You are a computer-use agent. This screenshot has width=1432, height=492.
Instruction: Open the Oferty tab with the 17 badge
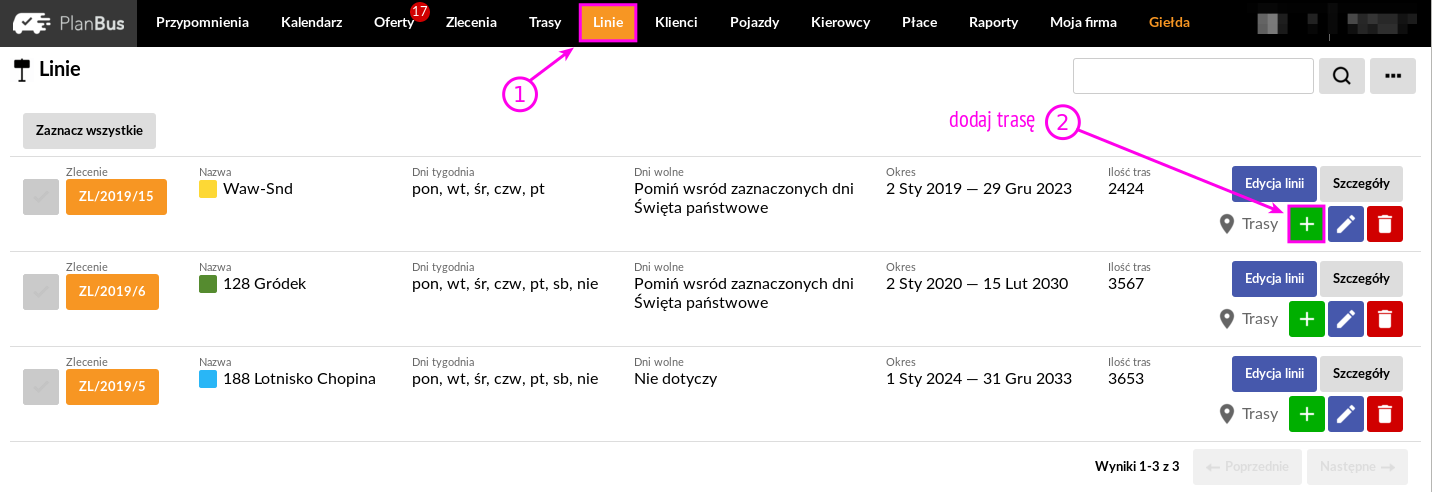394,22
